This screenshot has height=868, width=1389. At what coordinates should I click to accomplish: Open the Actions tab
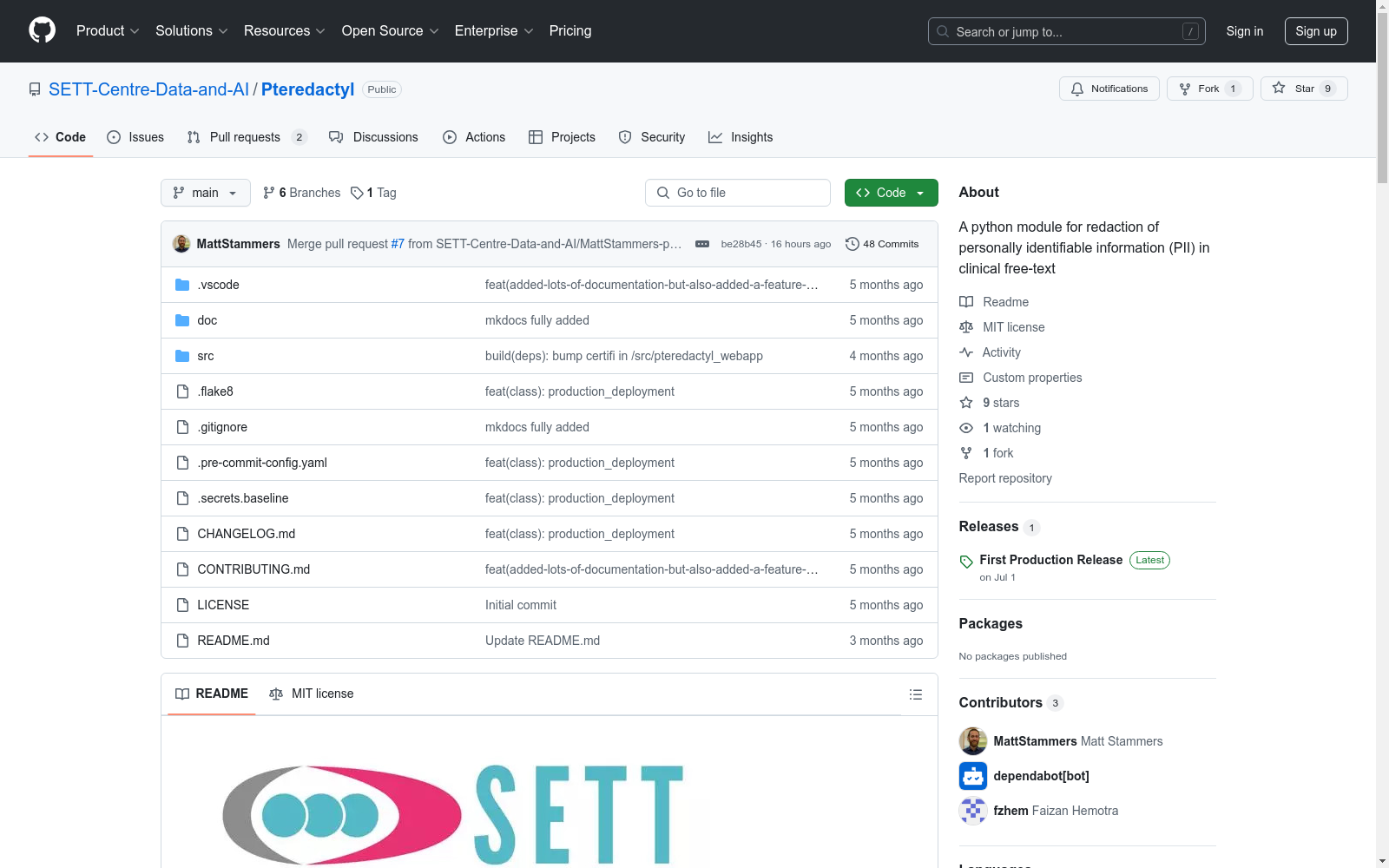click(474, 137)
